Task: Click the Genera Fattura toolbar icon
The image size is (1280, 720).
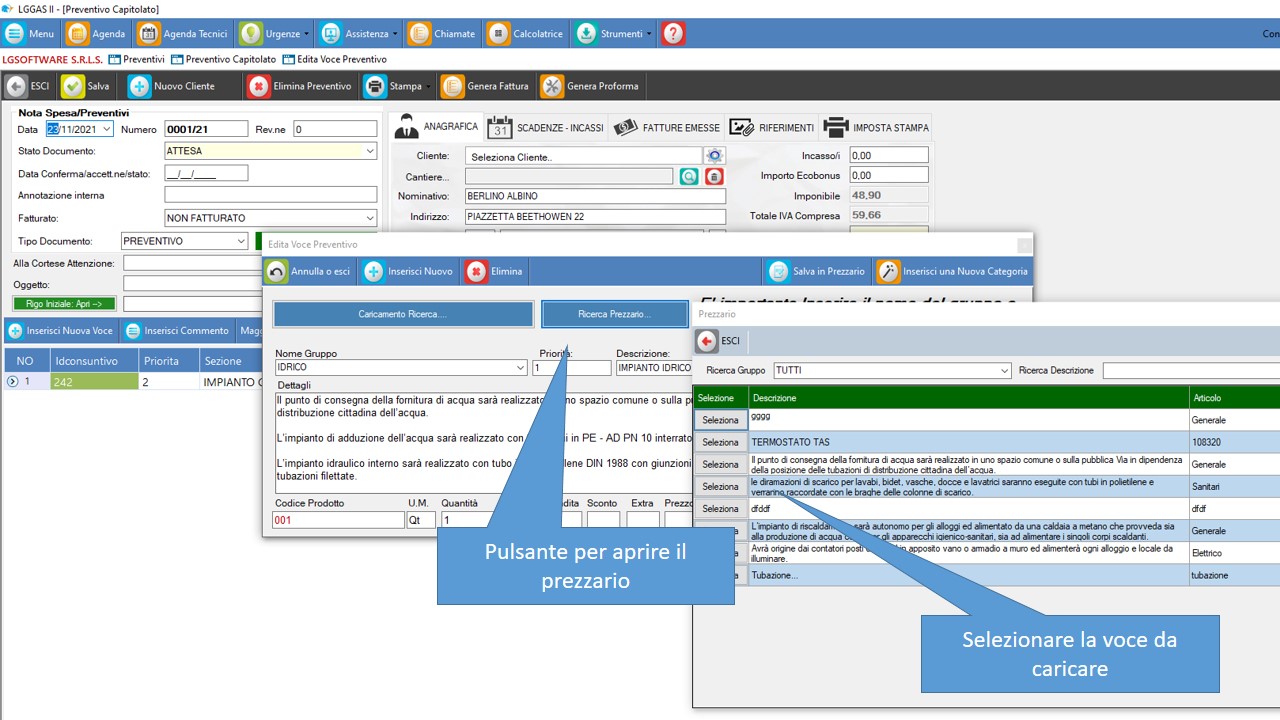Action: click(x=453, y=86)
